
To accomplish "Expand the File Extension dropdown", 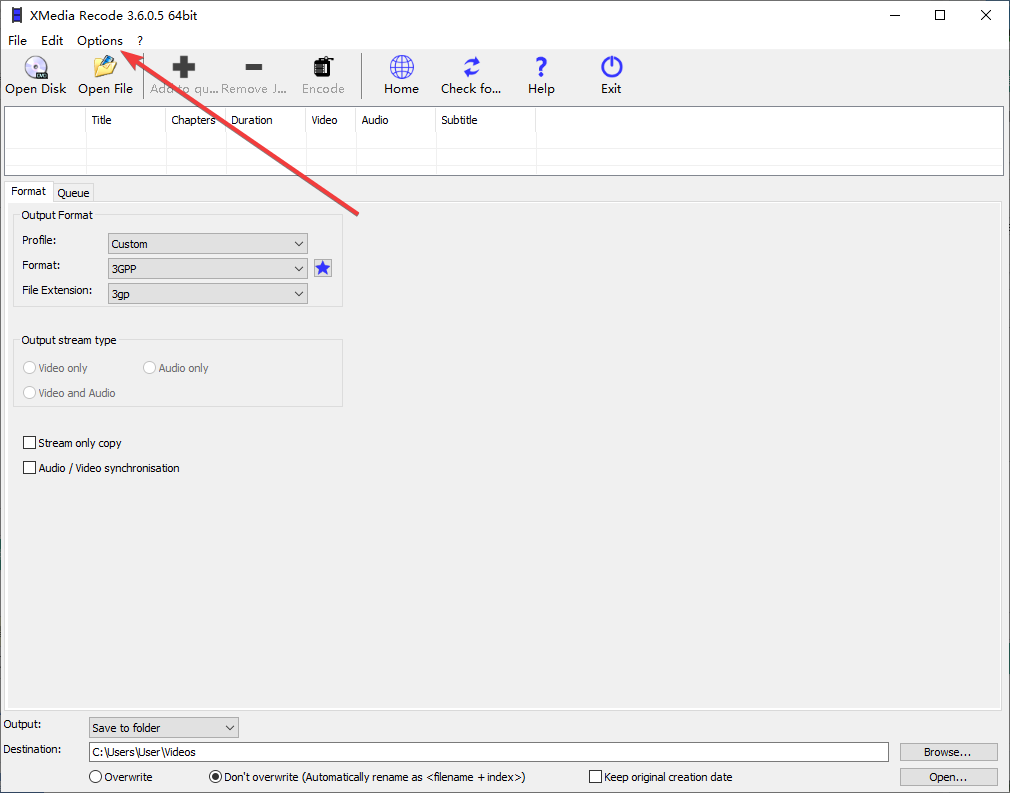I will pos(207,294).
